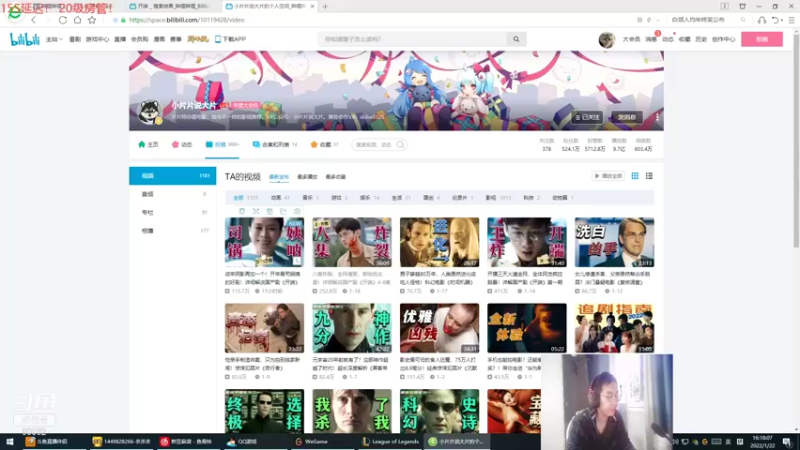Sort videos by 最新发布
Image resolution: width=800 pixels, height=450 pixels.
click(279, 177)
